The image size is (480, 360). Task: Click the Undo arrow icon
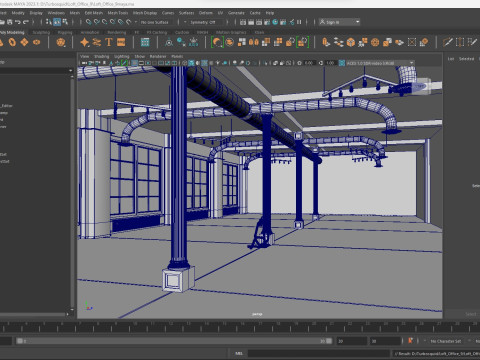tap(18, 22)
